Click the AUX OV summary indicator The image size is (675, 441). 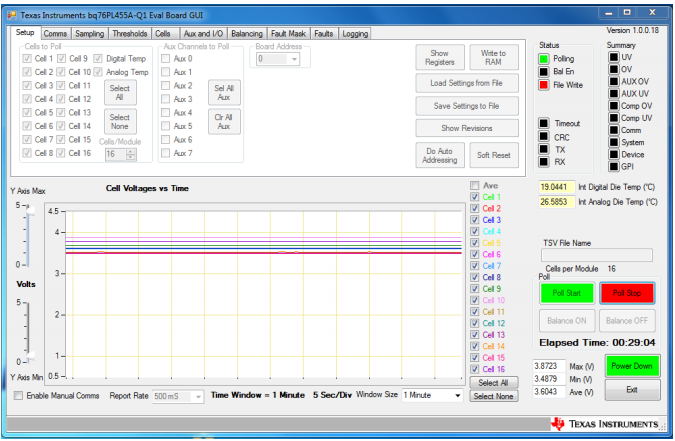coord(614,81)
